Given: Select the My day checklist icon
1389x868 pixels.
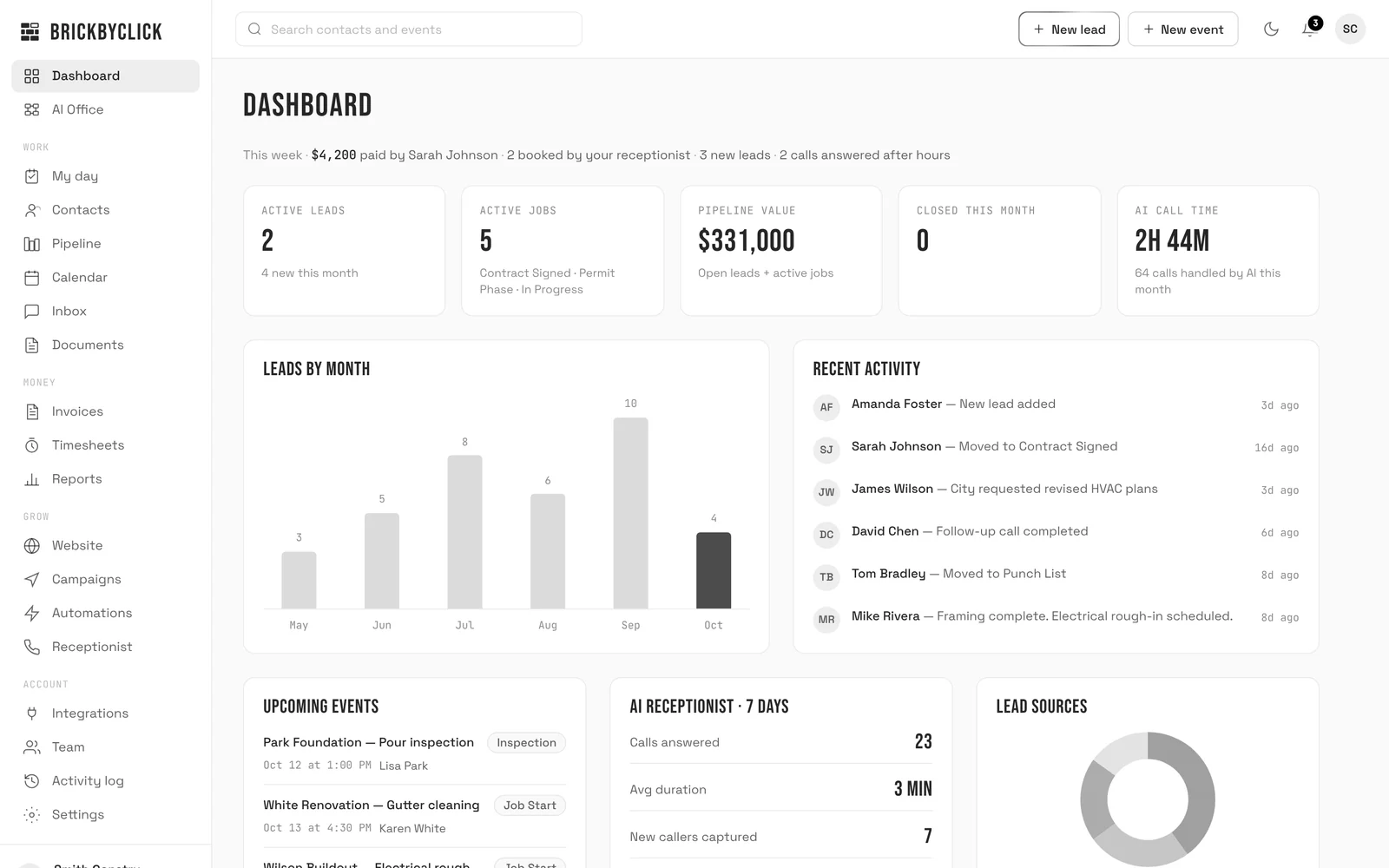Looking at the screenshot, I should tap(32, 176).
